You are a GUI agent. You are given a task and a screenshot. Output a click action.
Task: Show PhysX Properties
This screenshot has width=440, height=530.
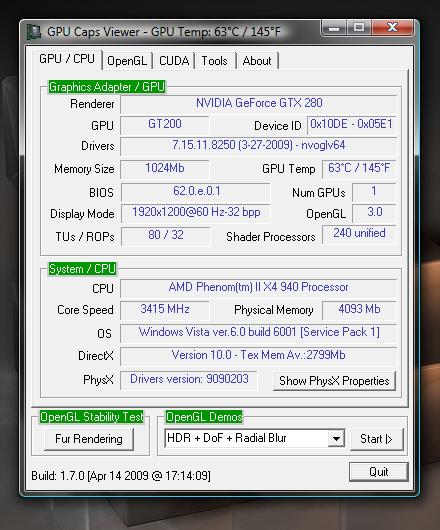tap(334, 381)
